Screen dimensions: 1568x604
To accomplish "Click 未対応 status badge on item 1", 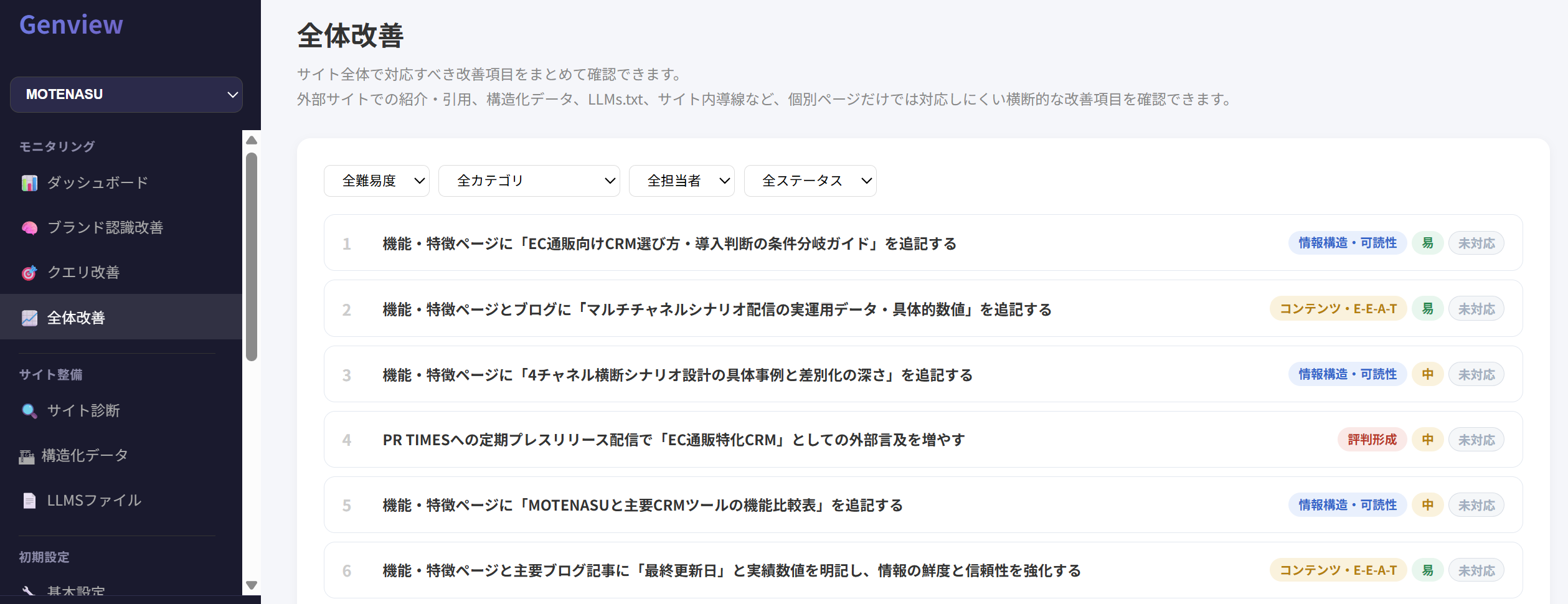I will coord(1476,243).
